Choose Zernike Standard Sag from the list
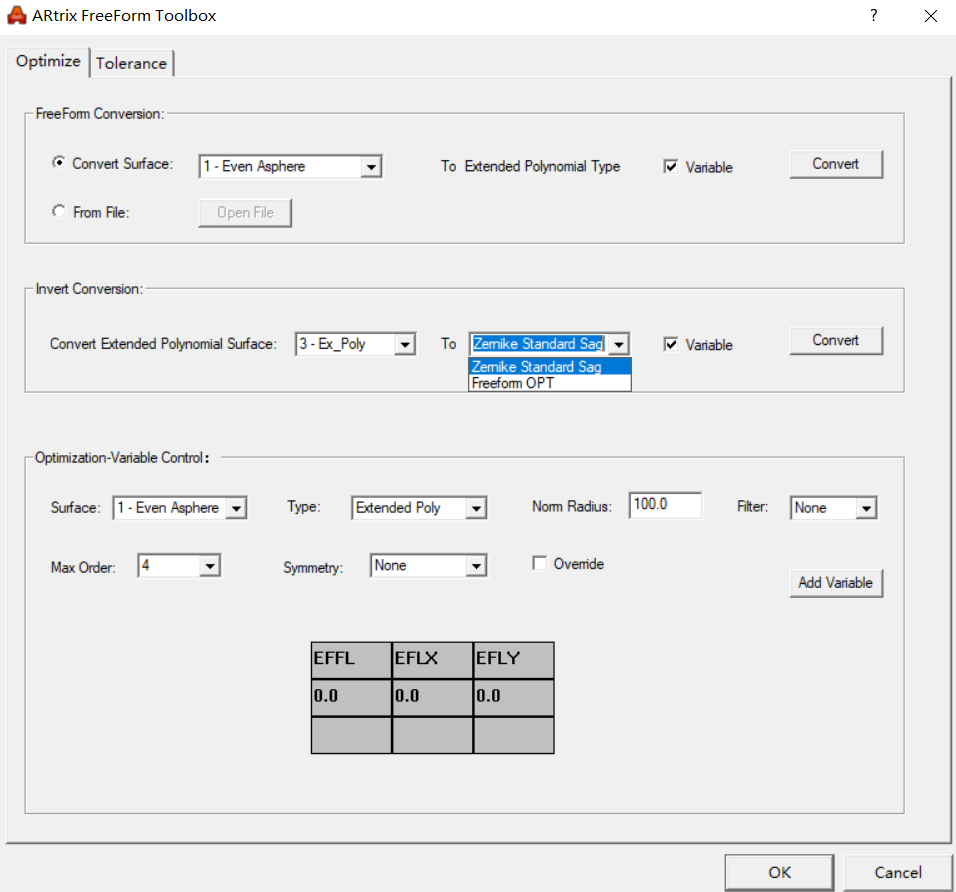Screen dimensions: 956x892 point(549,366)
